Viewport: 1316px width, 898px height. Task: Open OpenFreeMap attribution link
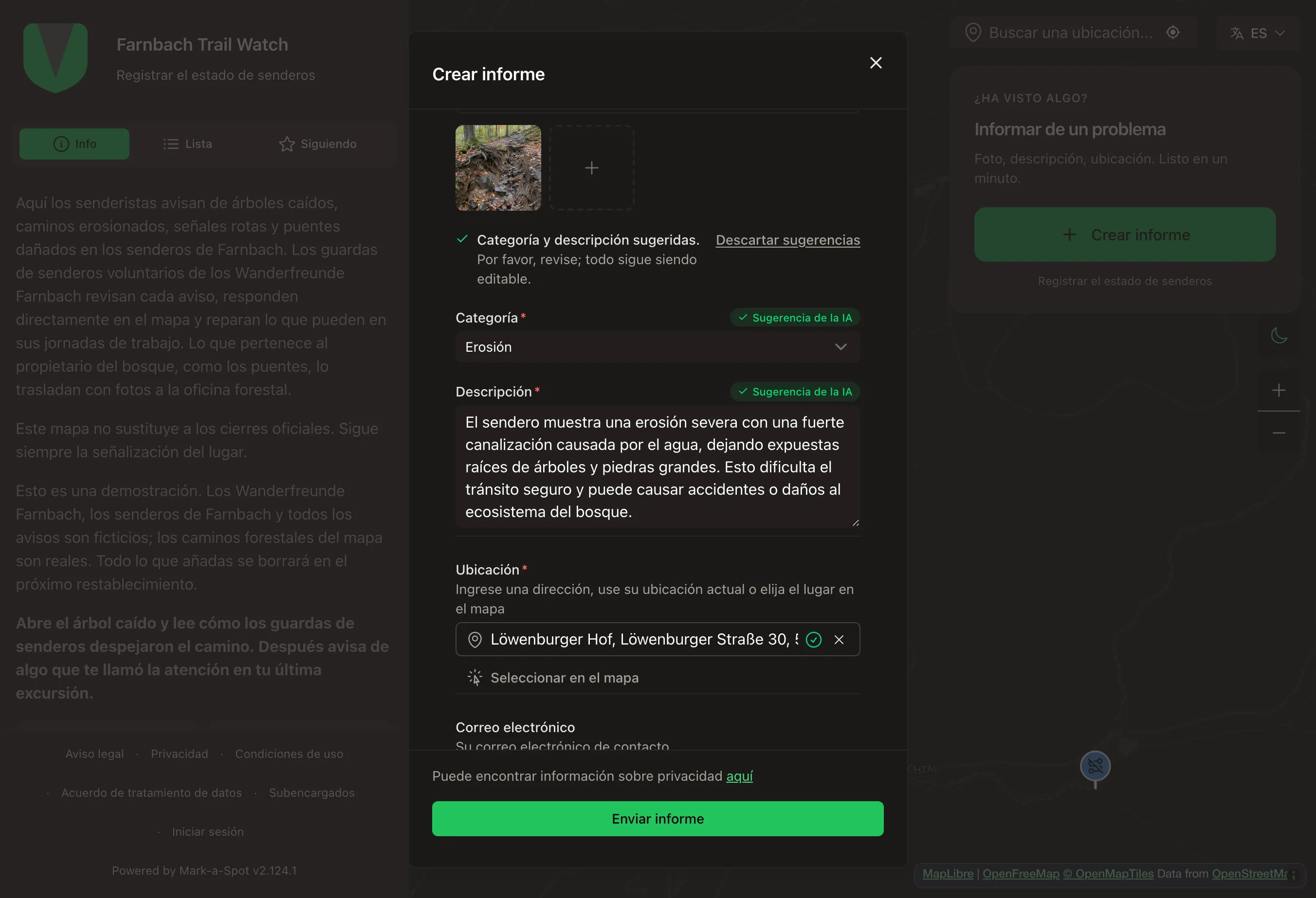[x=1021, y=873]
